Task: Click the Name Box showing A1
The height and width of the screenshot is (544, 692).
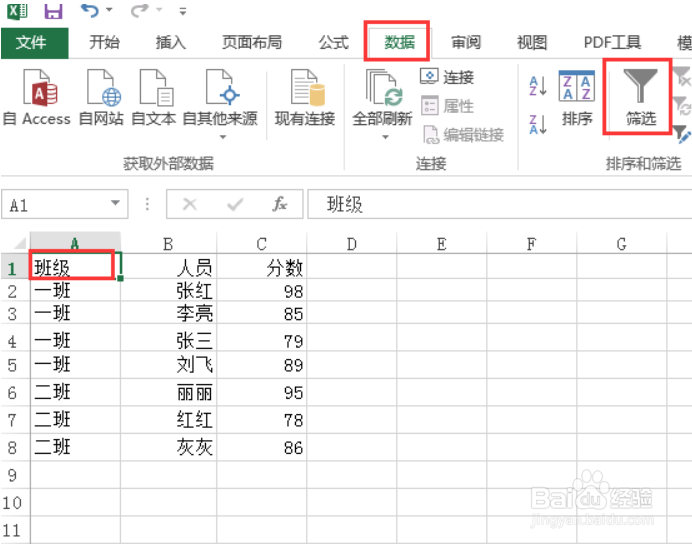Action: (55, 204)
